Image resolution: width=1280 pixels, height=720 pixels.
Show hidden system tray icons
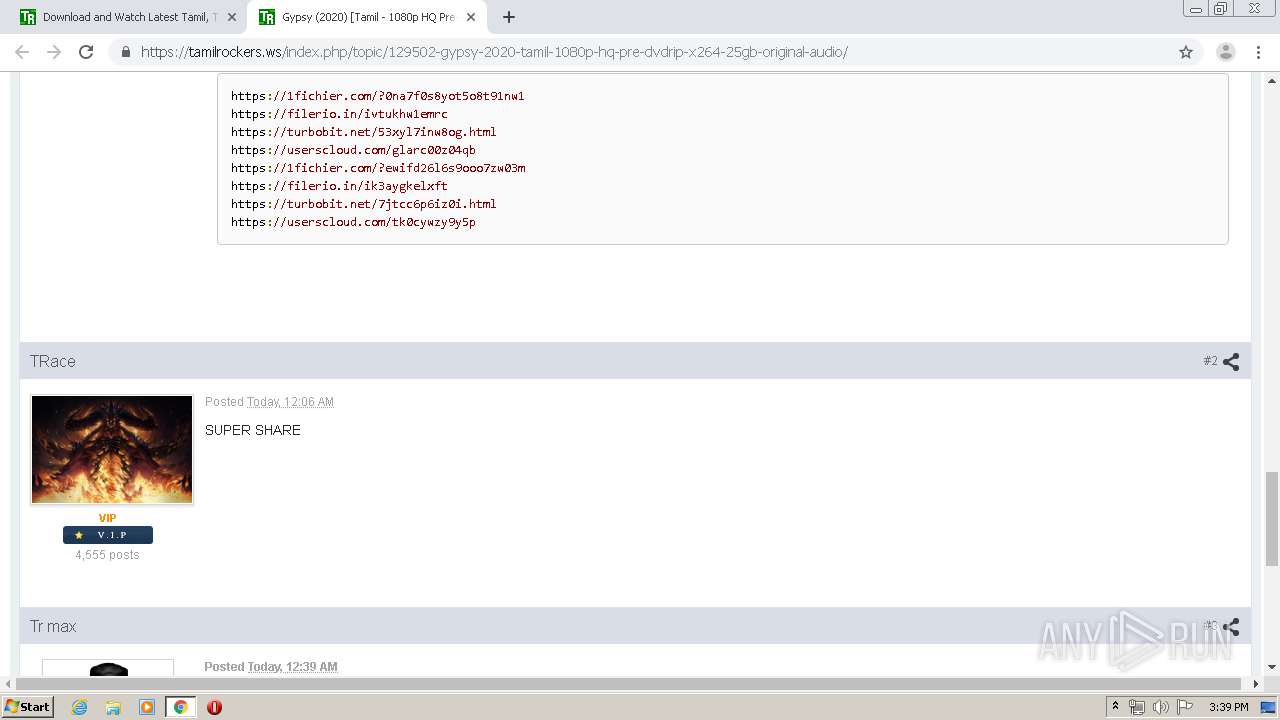(x=1115, y=707)
